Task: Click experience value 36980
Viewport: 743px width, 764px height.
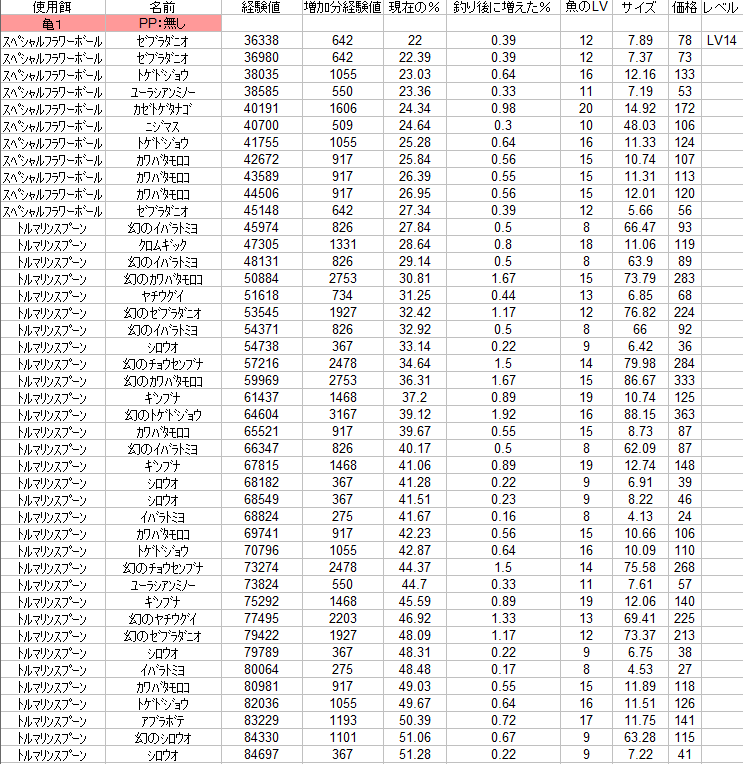Action: (261, 57)
